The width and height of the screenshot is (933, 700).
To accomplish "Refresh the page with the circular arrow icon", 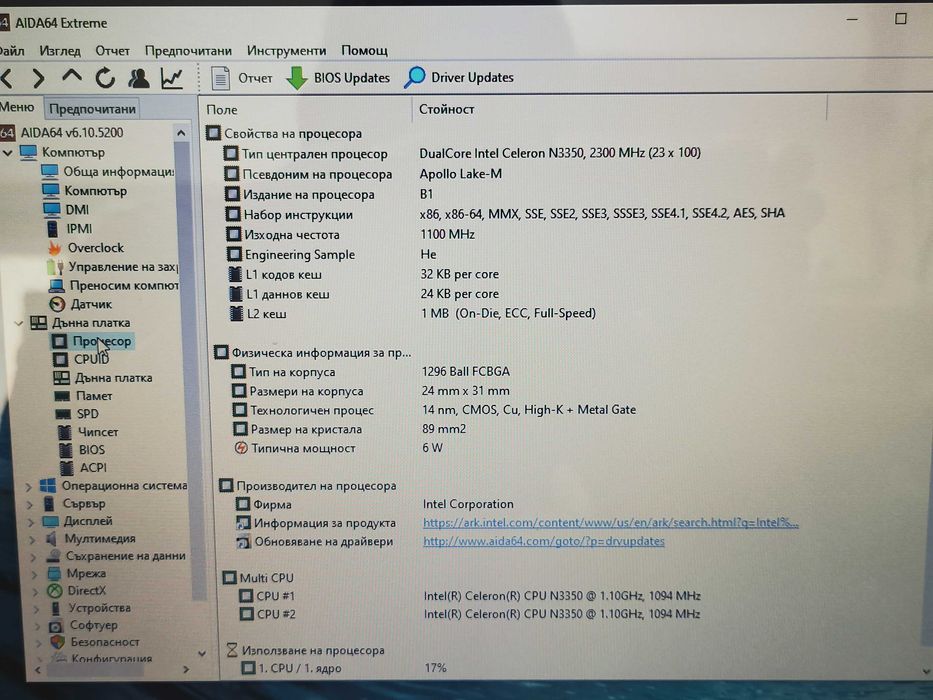I will pos(105,78).
